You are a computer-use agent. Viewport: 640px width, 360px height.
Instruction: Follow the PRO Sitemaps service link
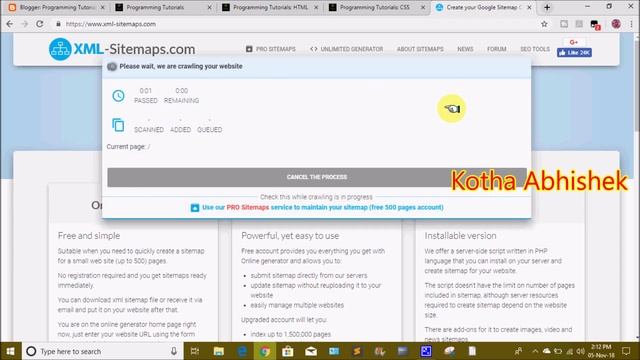point(317,207)
